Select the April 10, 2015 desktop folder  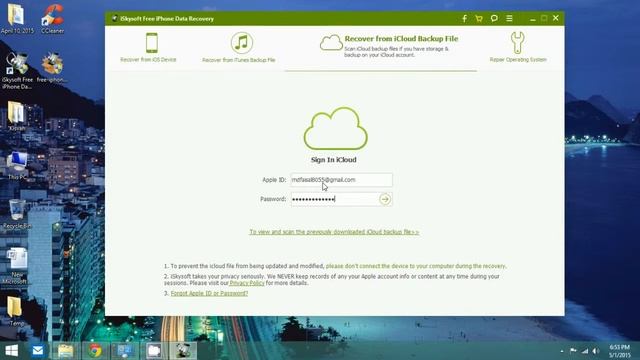17,18
